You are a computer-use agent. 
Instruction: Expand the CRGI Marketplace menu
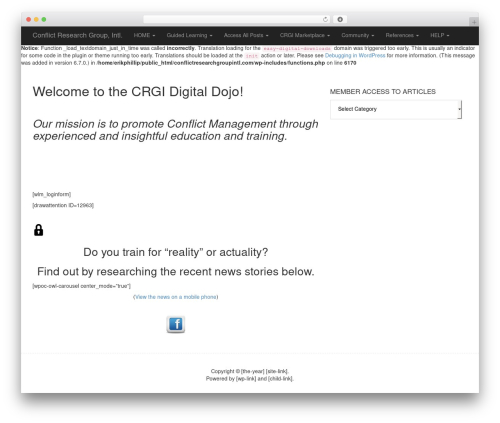click(x=305, y=35)
